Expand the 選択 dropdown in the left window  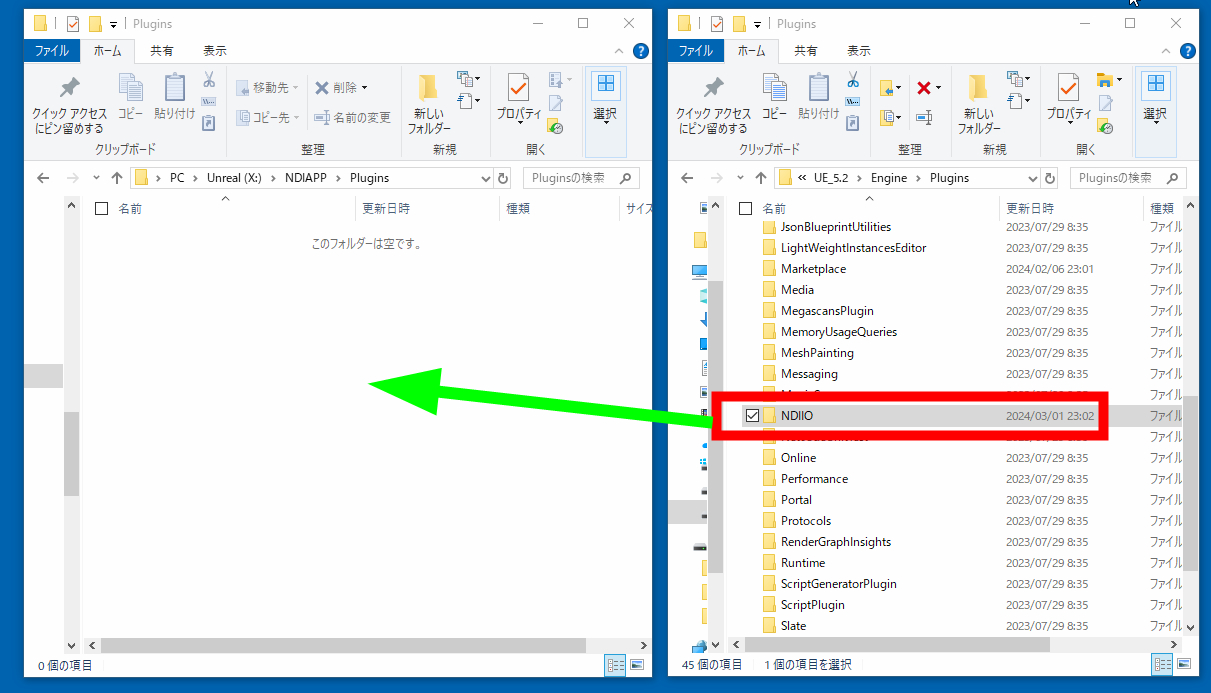605,114
